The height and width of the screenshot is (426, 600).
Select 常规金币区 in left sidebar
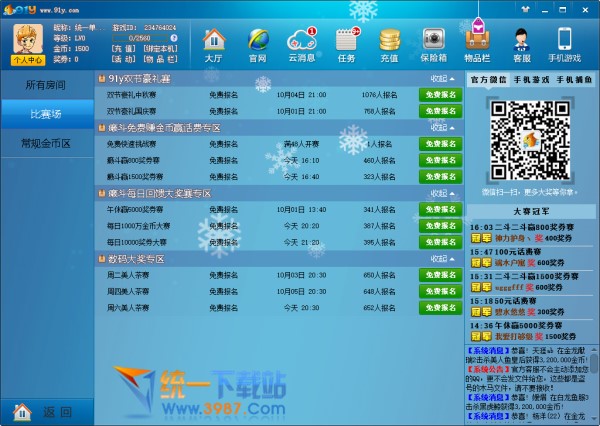pyautogui.click(x=48, y=143)
